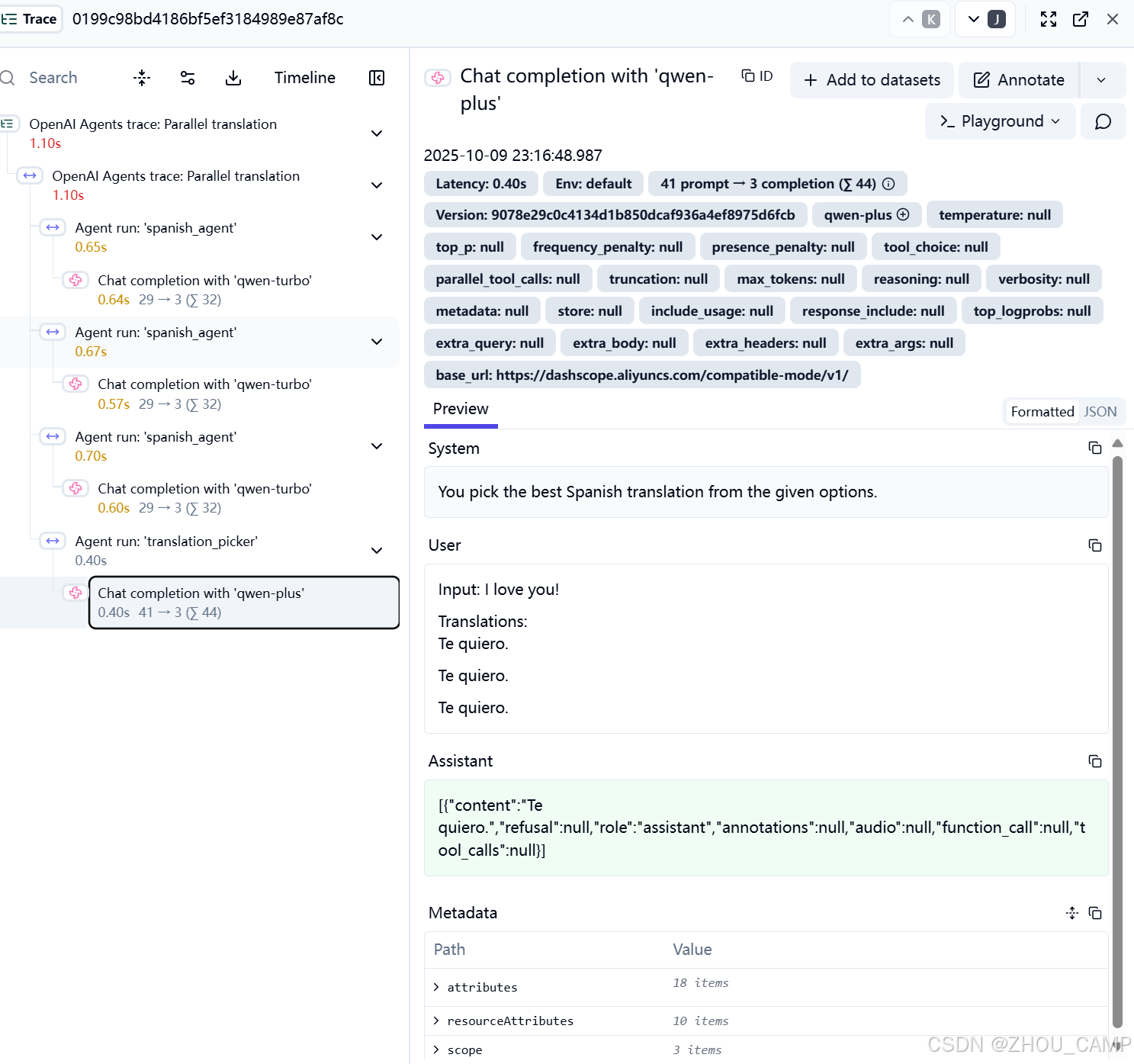Screen dimensions: 1134x1064
Task: Click span icon of translation_picker agent run
Action: click(53, 542)
